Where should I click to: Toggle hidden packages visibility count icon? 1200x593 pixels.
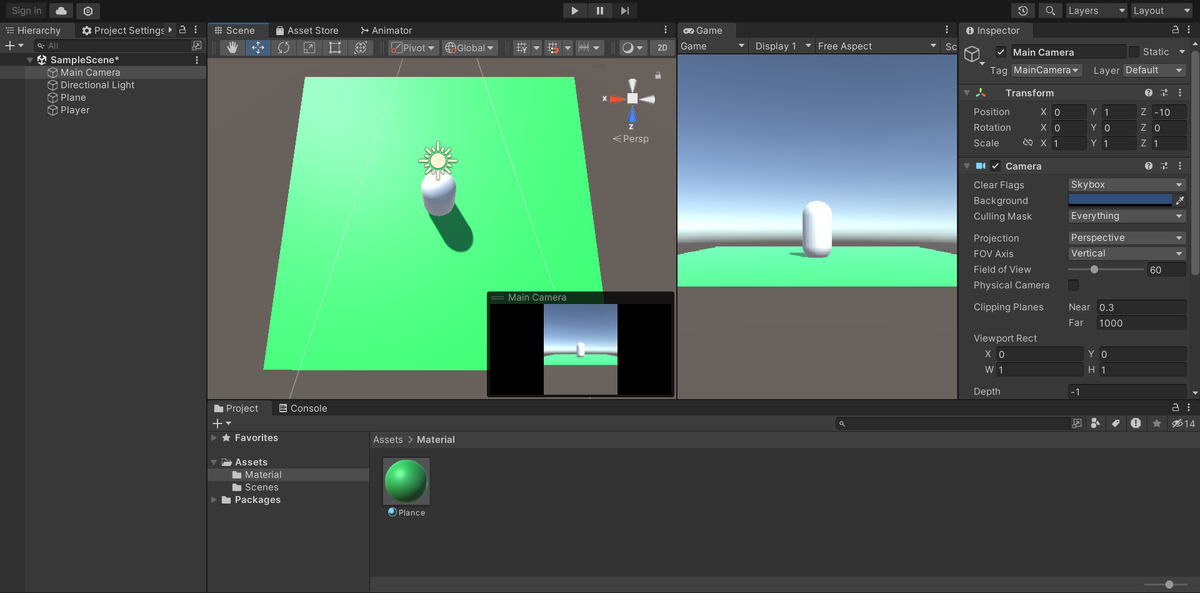tap(1183, 424)
